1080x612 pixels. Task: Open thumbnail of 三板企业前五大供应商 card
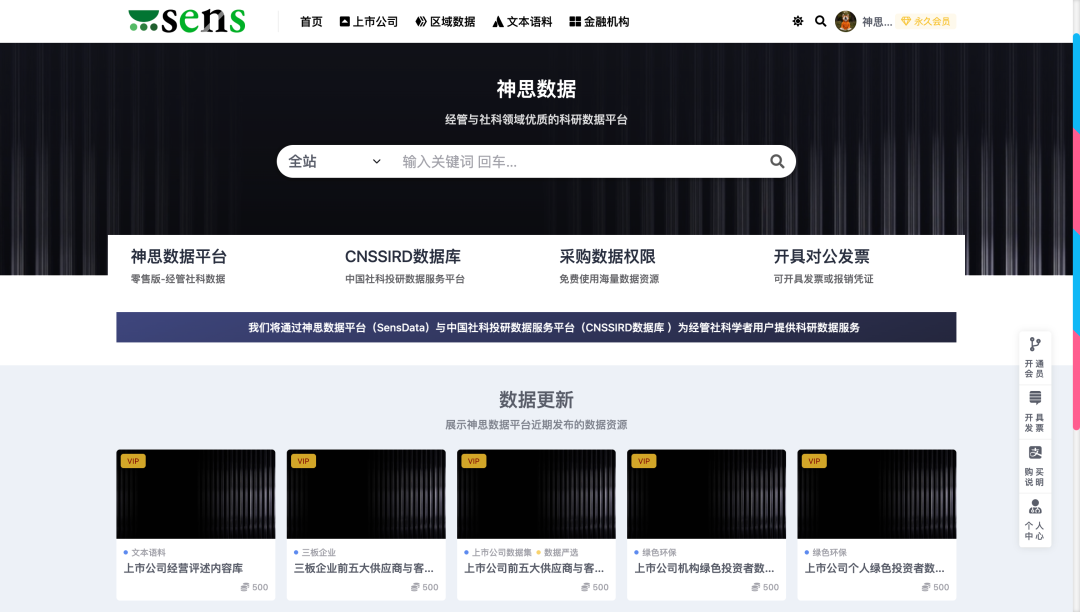(366, 494)
